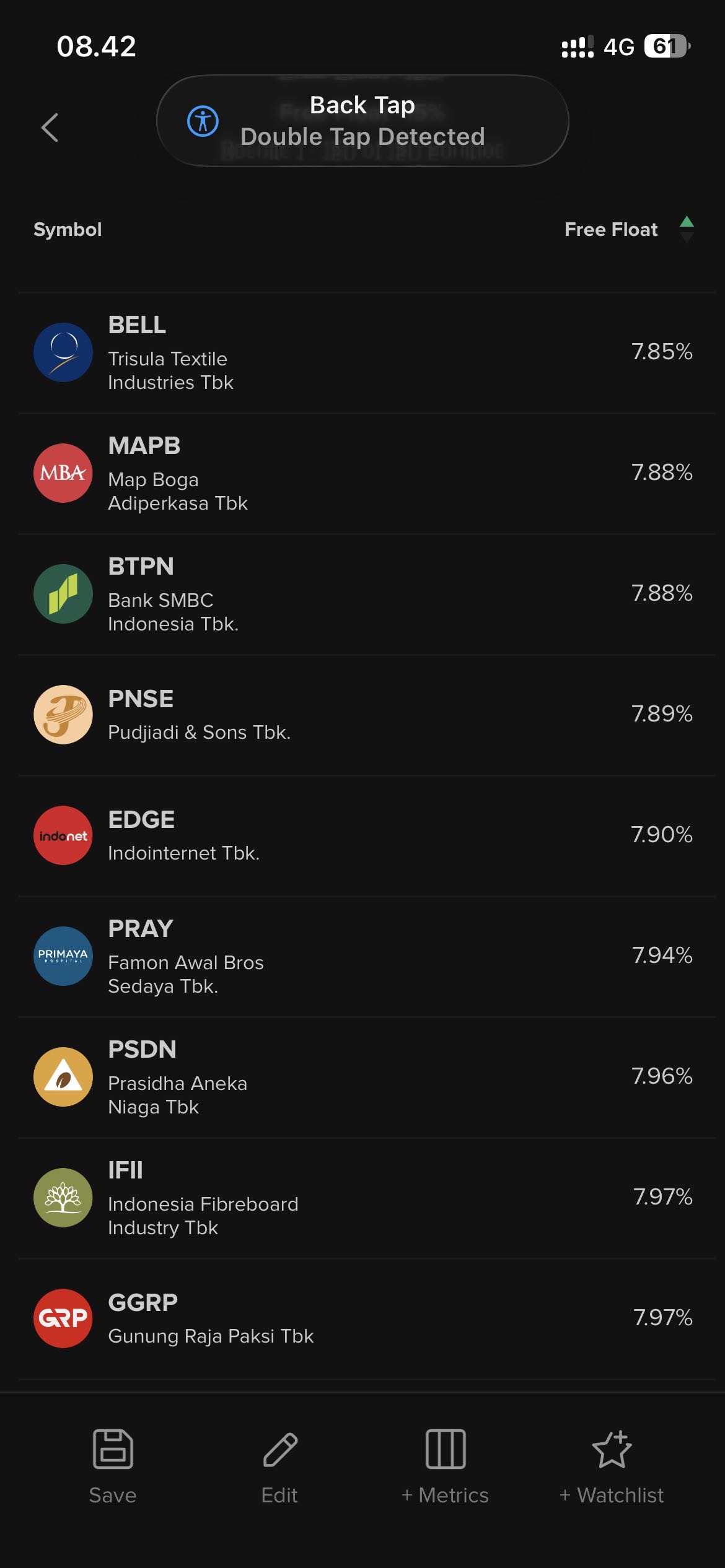The image size is (725, 1568).
Task: Toggle the Free Float sort arrows
Action: [x=687, y=229]
